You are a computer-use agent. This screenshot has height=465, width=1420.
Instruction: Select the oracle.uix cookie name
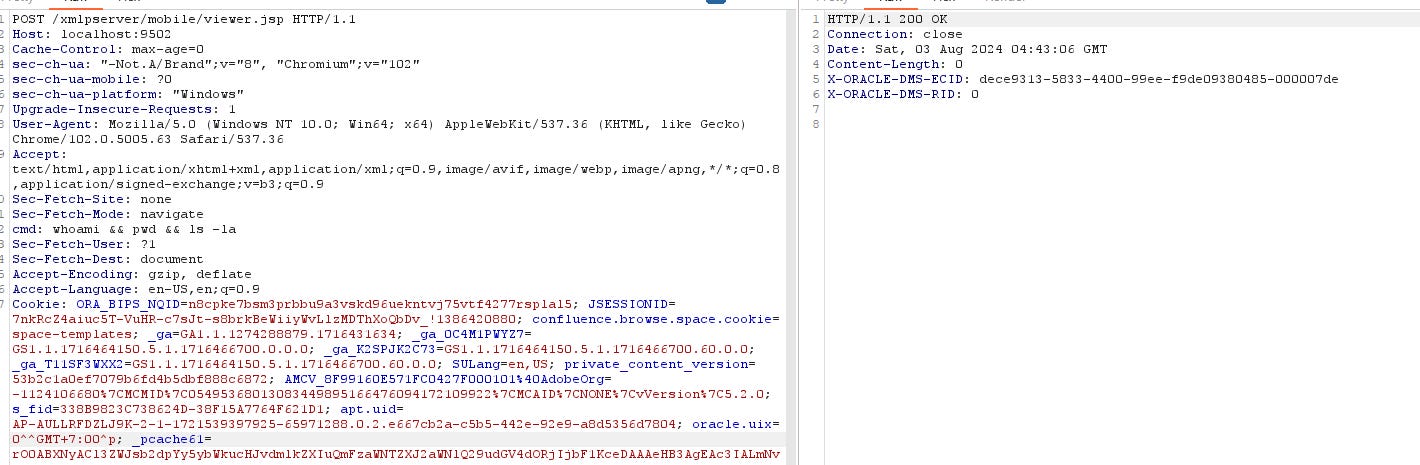pyautogui.click(x=732, y=424)
